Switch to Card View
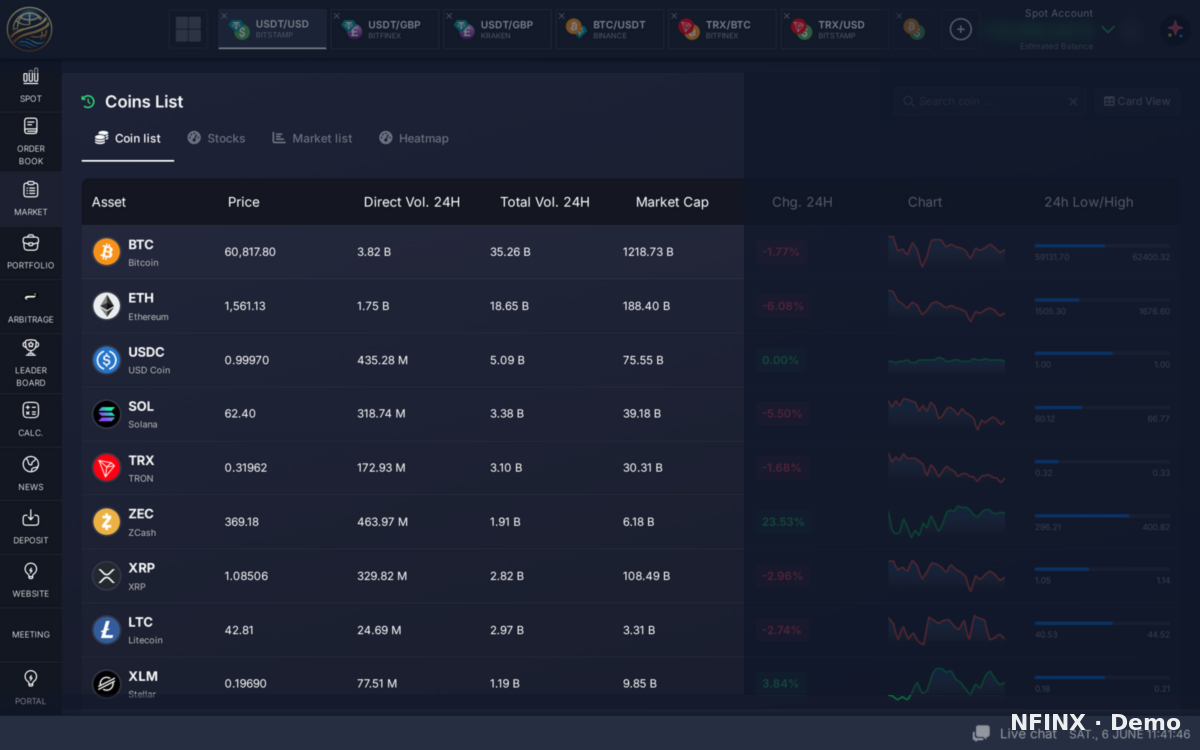 pos(1137,101)
